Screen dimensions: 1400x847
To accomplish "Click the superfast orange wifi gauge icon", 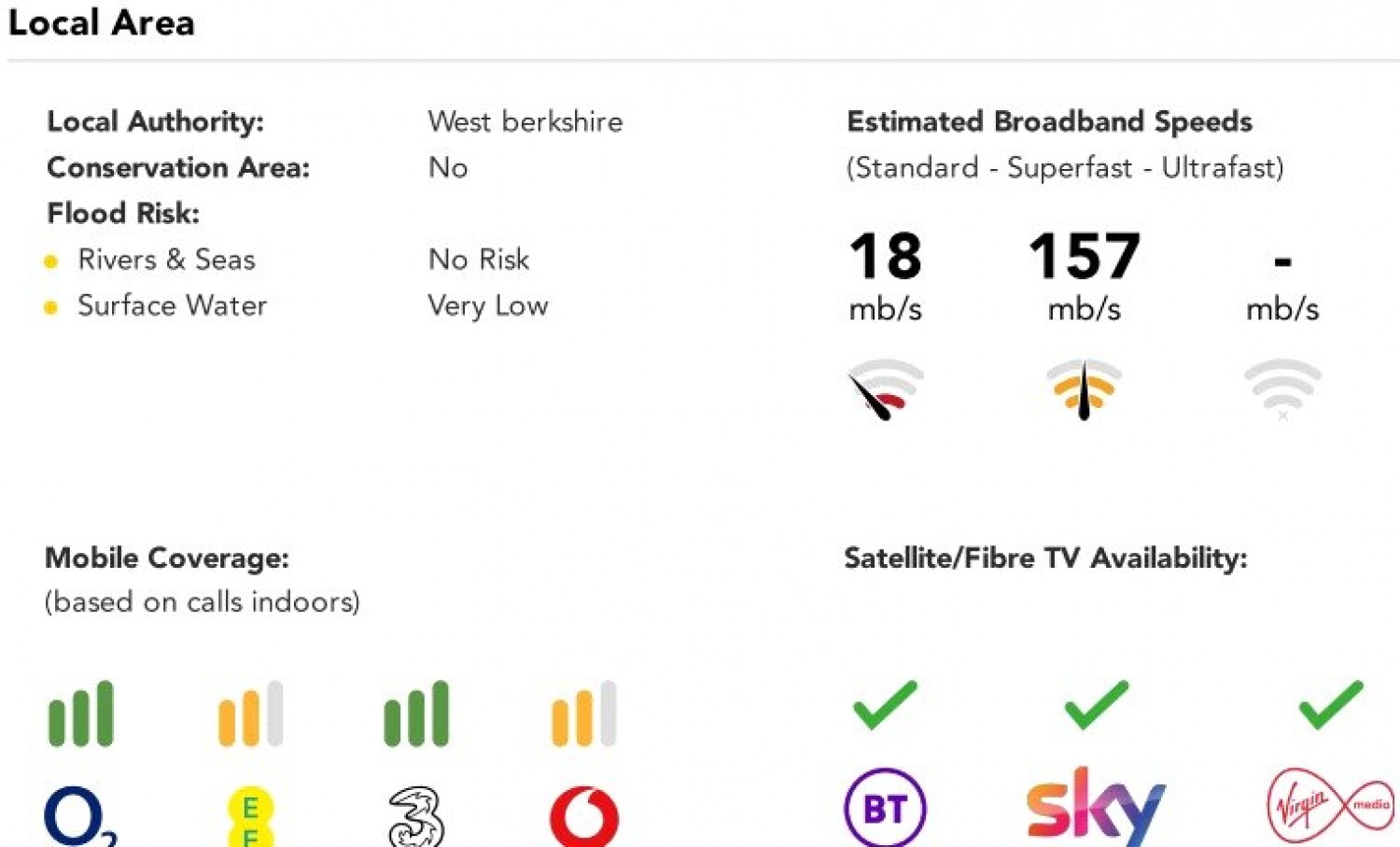I will (x=1084, y=389).
